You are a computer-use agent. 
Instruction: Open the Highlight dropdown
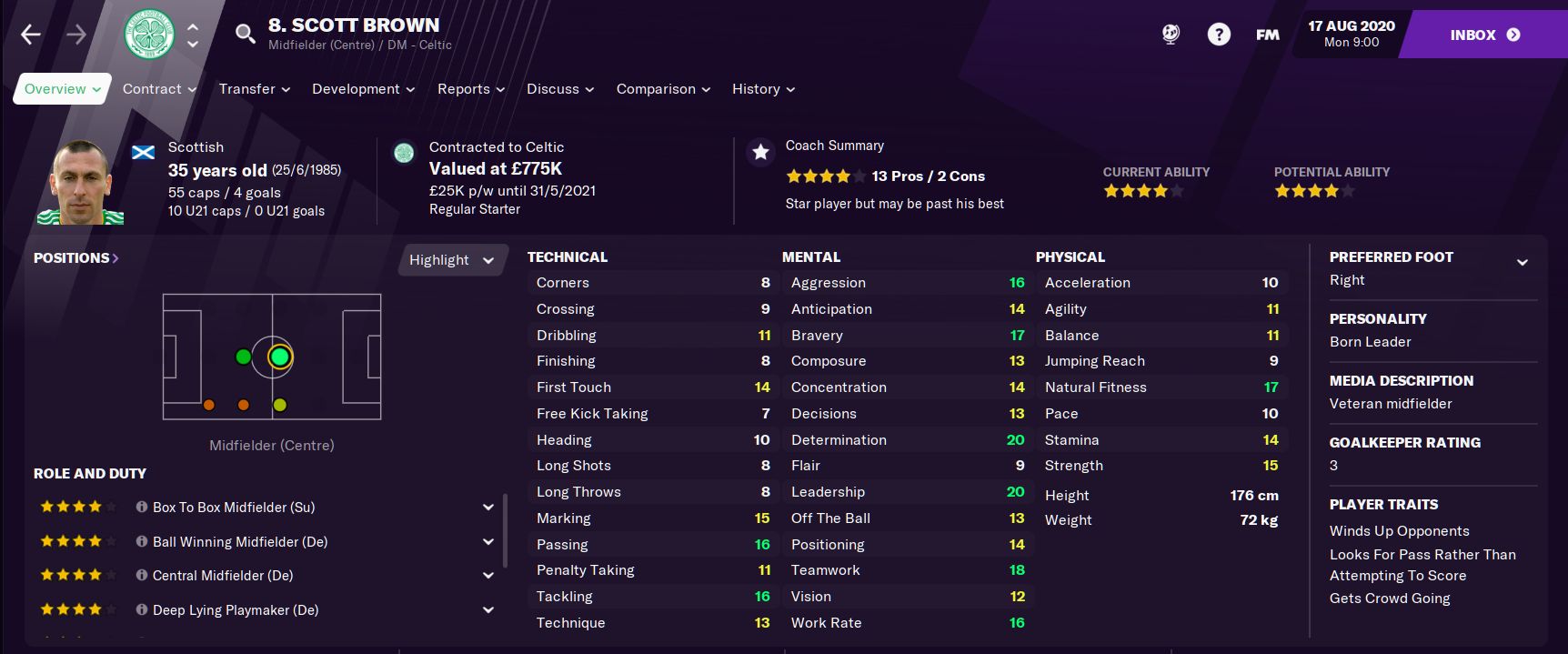[x=451, y=260]
